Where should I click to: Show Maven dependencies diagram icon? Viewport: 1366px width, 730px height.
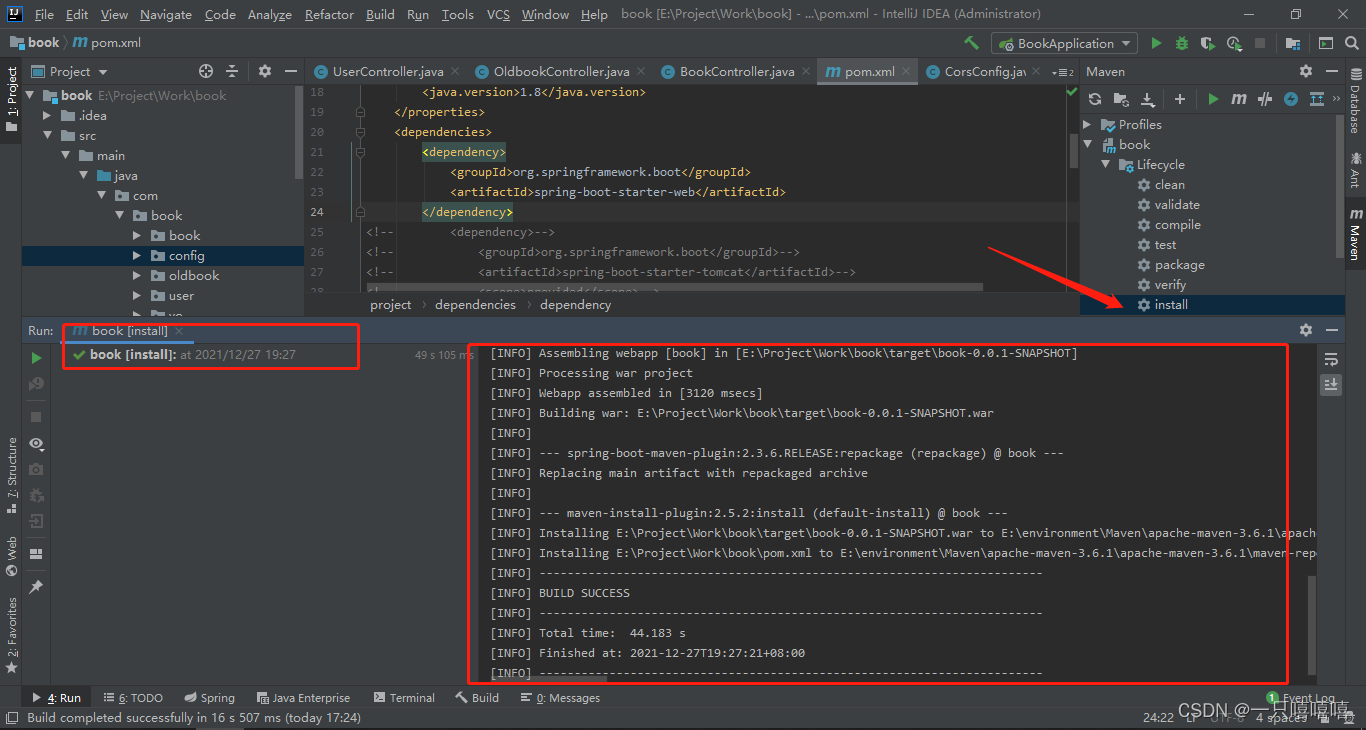[1317, 99]
